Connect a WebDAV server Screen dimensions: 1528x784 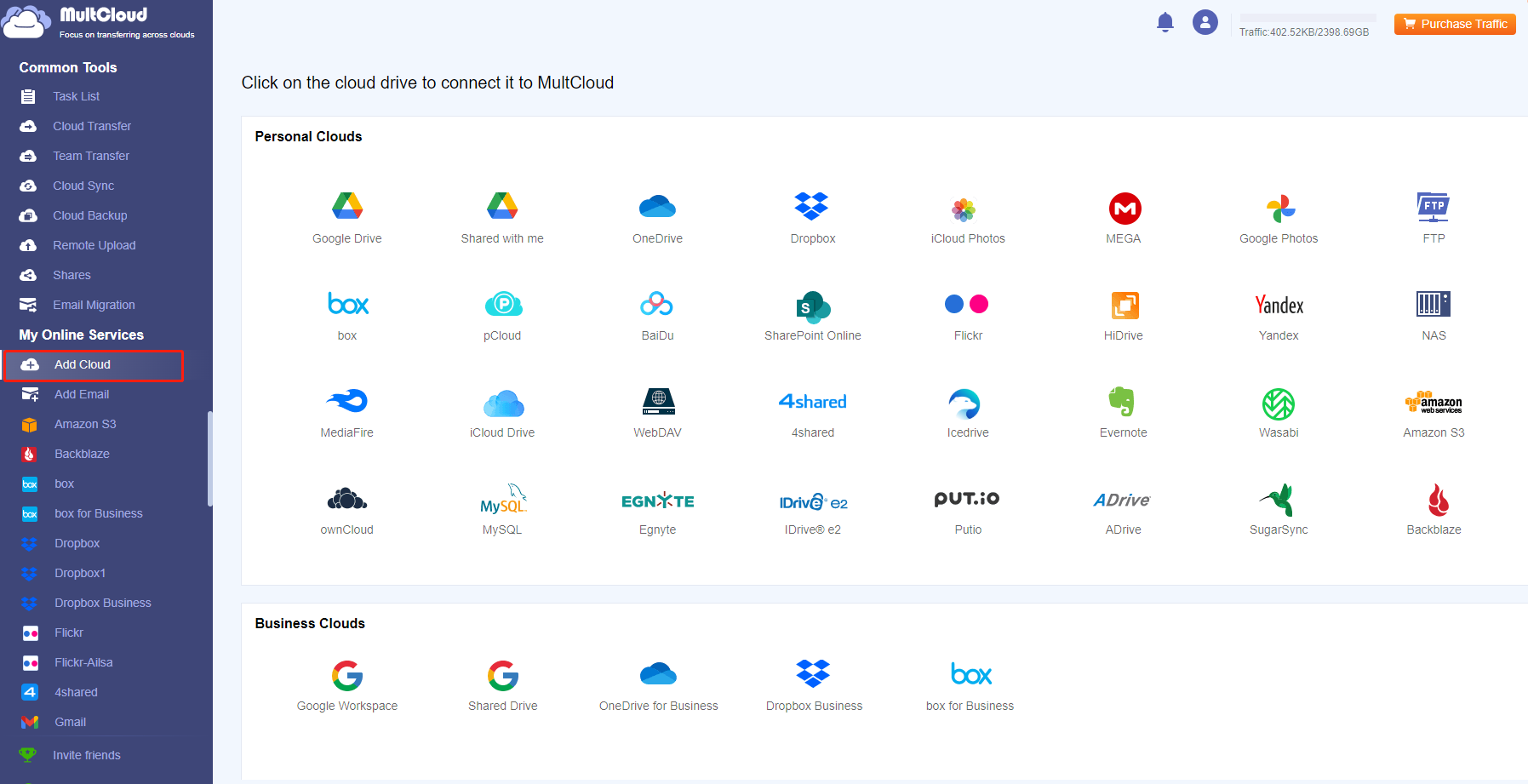658,401
